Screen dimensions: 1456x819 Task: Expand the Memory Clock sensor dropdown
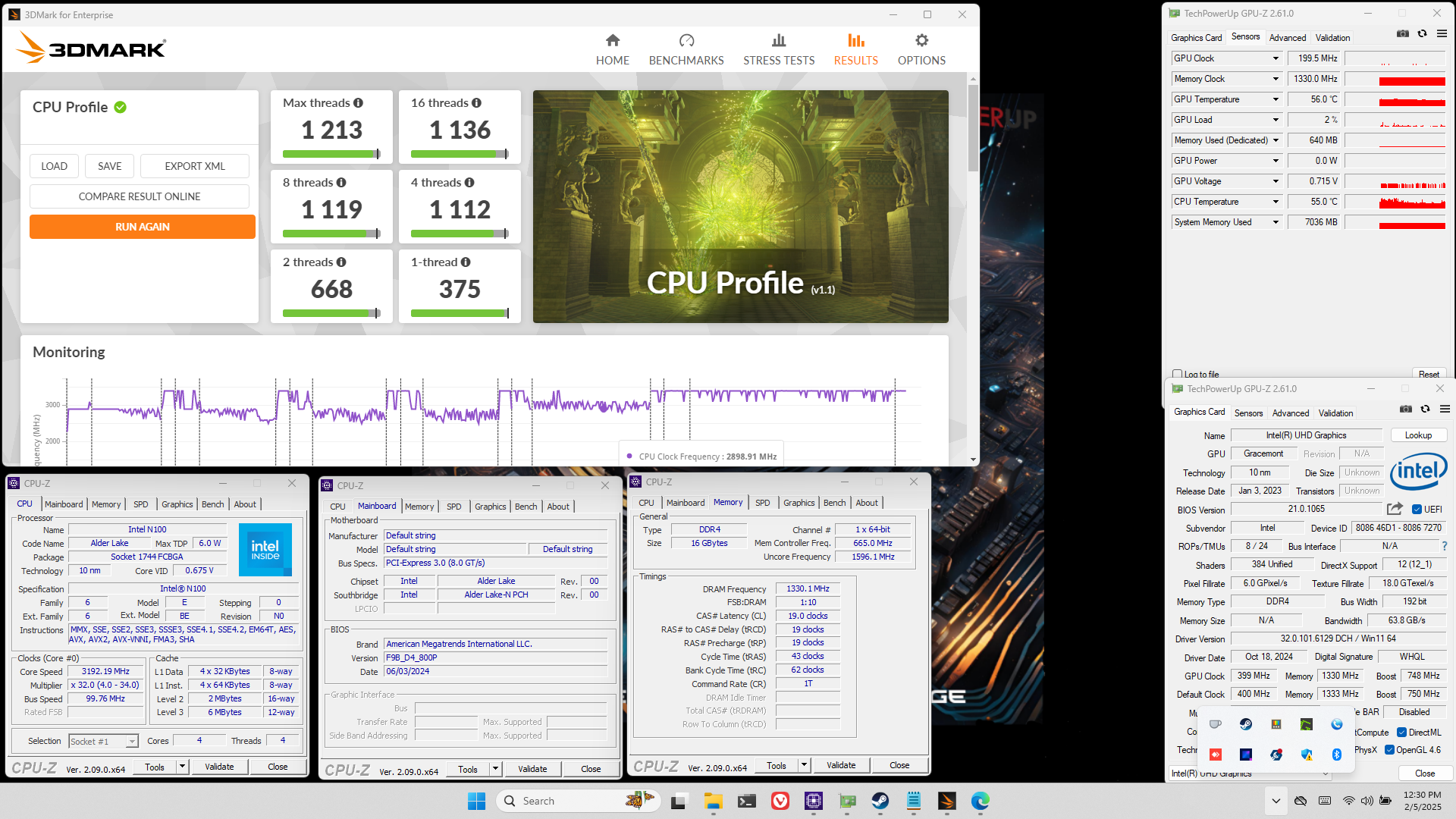1276,79
